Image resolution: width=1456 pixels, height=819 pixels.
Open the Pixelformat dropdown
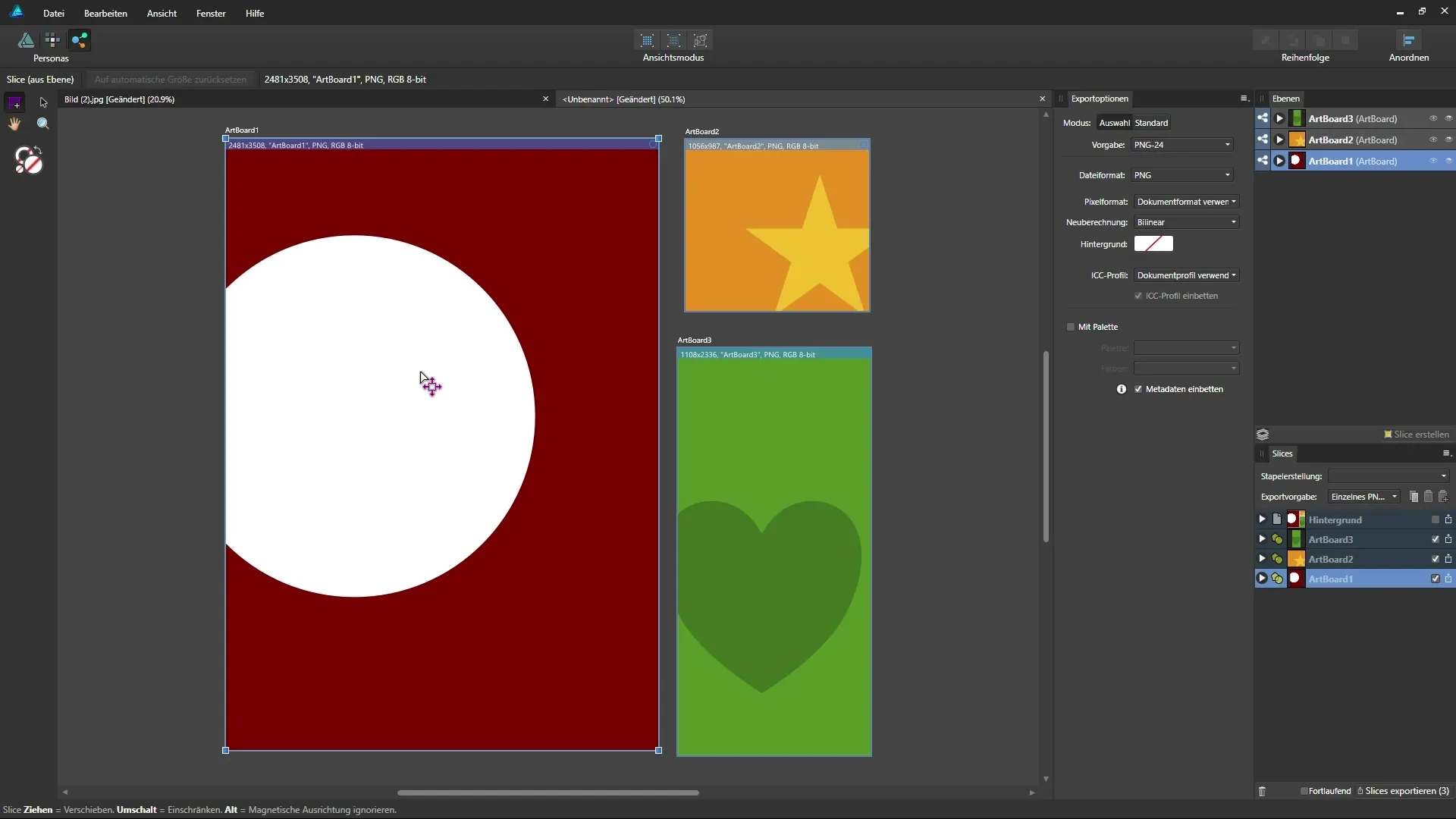(x=1187, y=202)
